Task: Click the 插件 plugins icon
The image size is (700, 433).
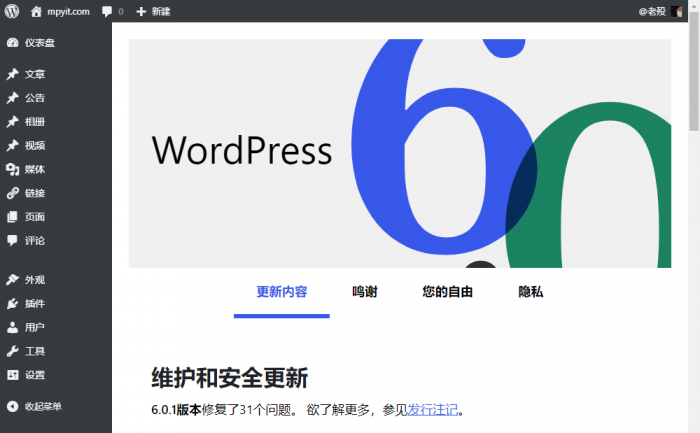Action: pos(12,304)
